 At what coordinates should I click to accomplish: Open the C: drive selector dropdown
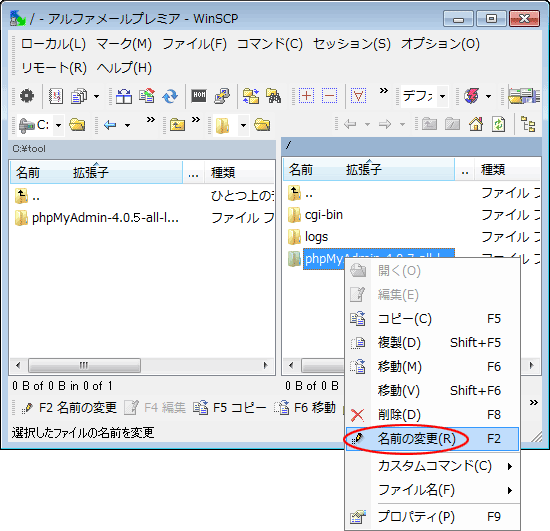[x=59, y=125]
